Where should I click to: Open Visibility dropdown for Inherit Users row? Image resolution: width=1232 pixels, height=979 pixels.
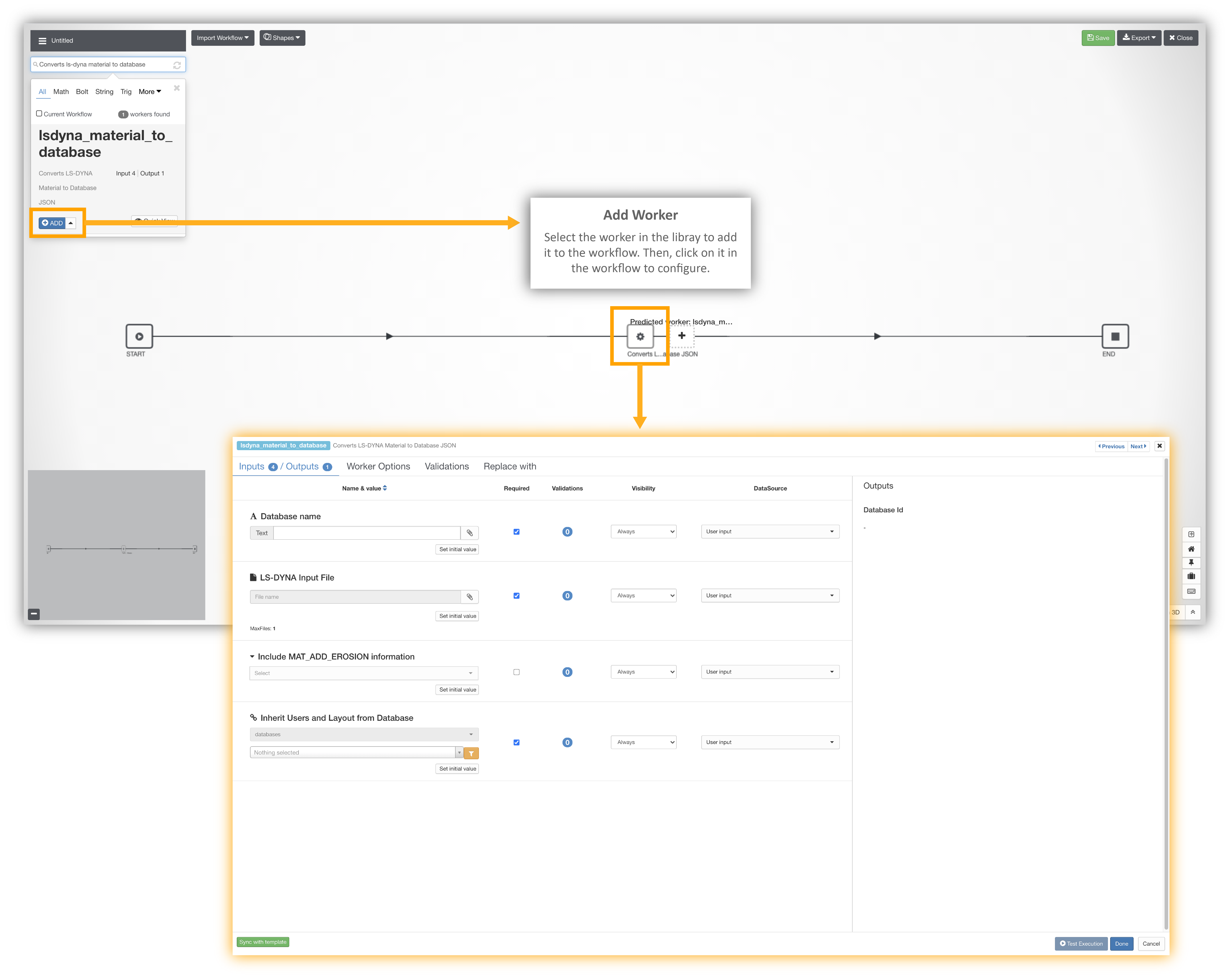point(643,742)
